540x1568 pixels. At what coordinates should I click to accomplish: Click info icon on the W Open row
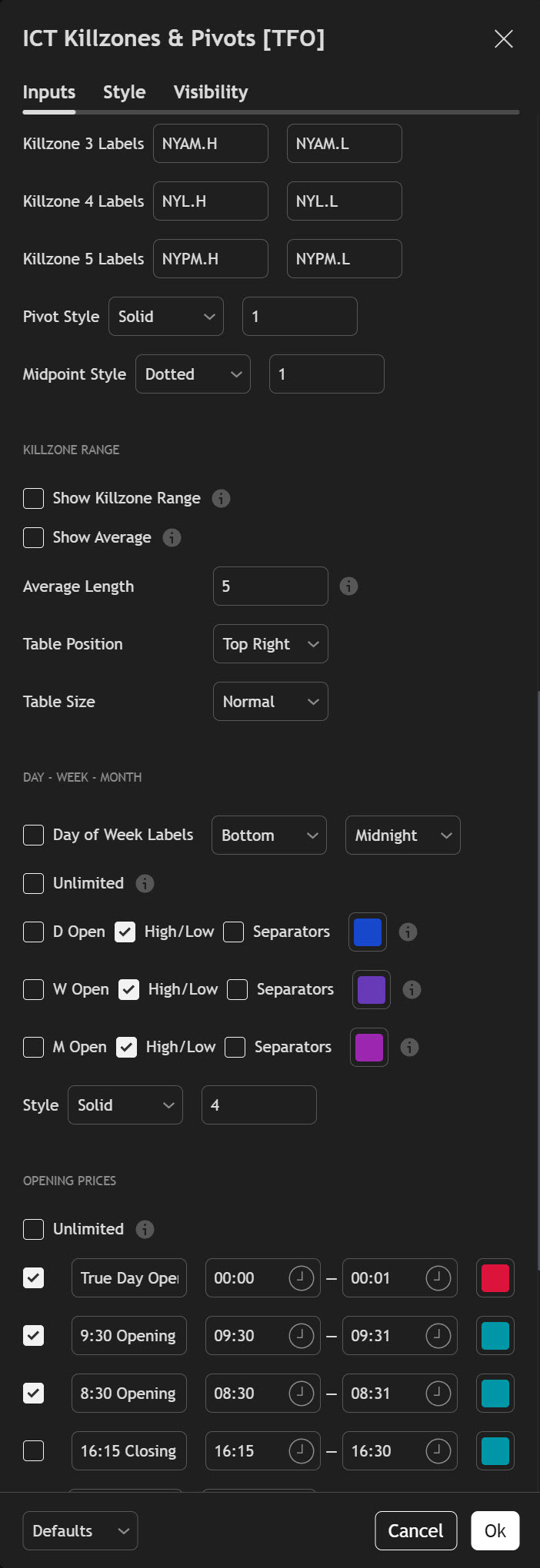point(412,989)
